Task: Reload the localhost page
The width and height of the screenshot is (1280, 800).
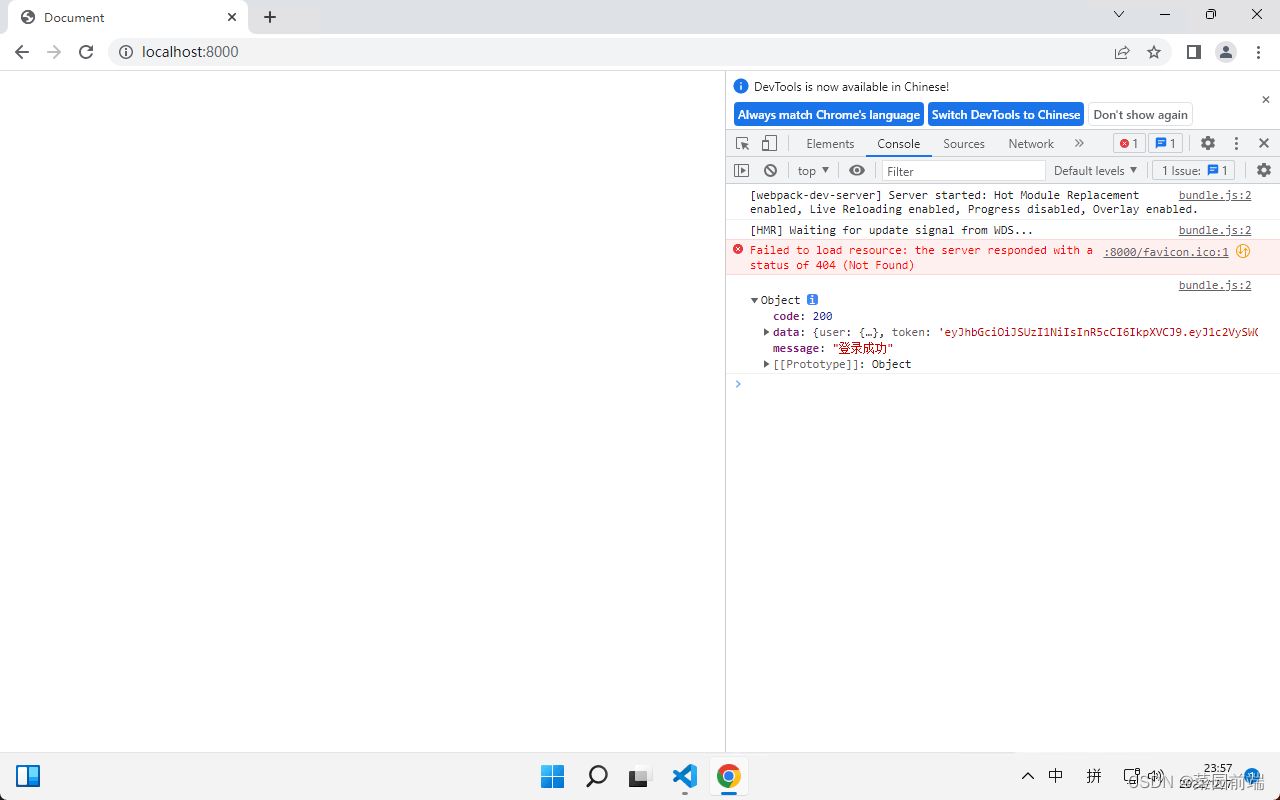Action: point(86,52)
